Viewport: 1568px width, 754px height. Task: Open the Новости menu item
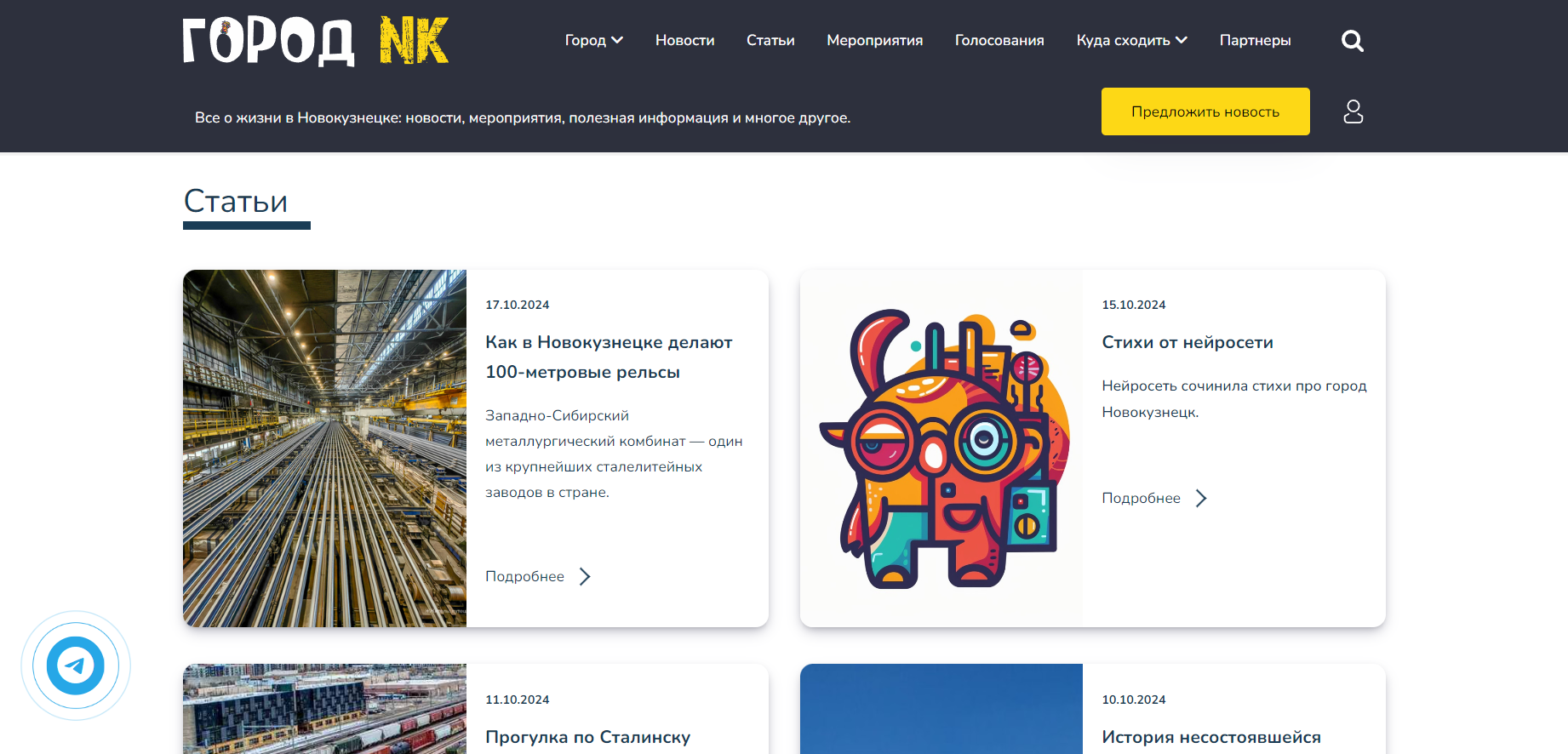coord(684,40)
